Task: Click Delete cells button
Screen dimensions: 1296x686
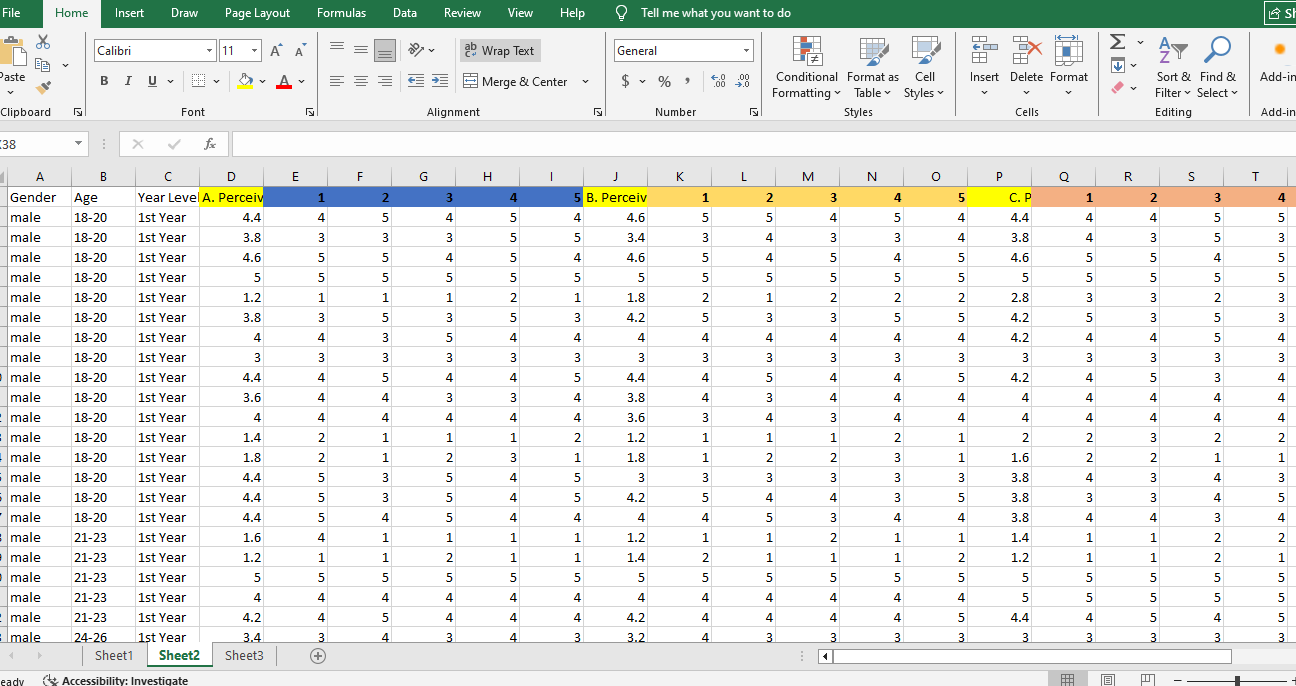Action: (1026, 67)
